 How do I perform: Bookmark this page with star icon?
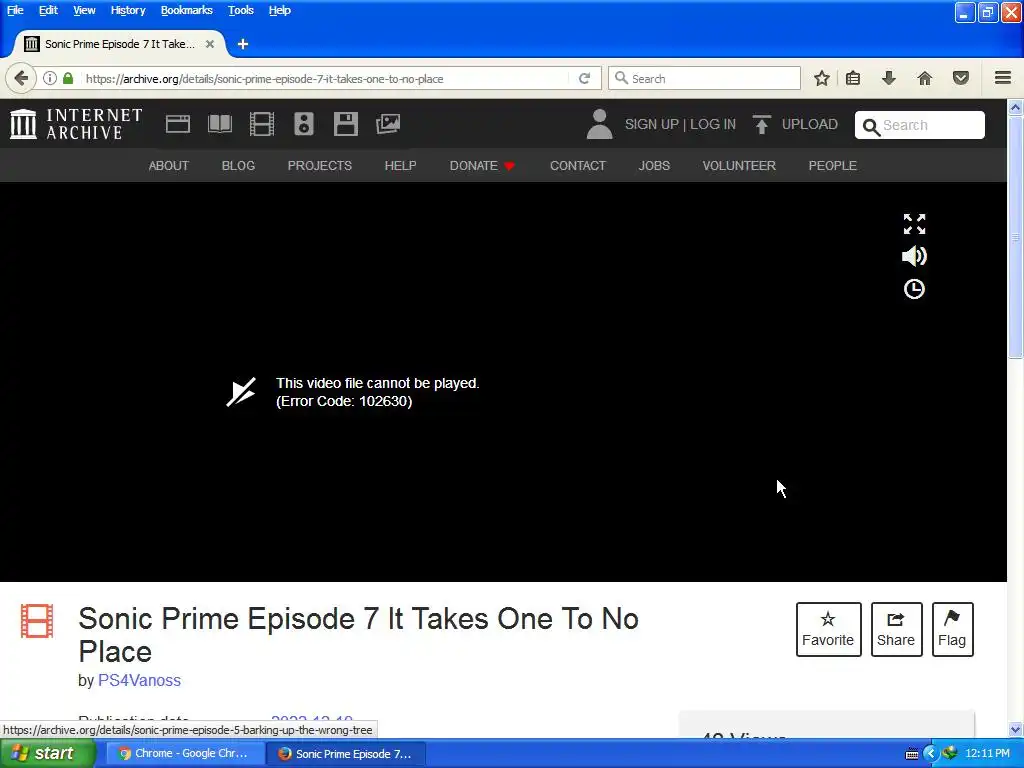pos(822,78)
